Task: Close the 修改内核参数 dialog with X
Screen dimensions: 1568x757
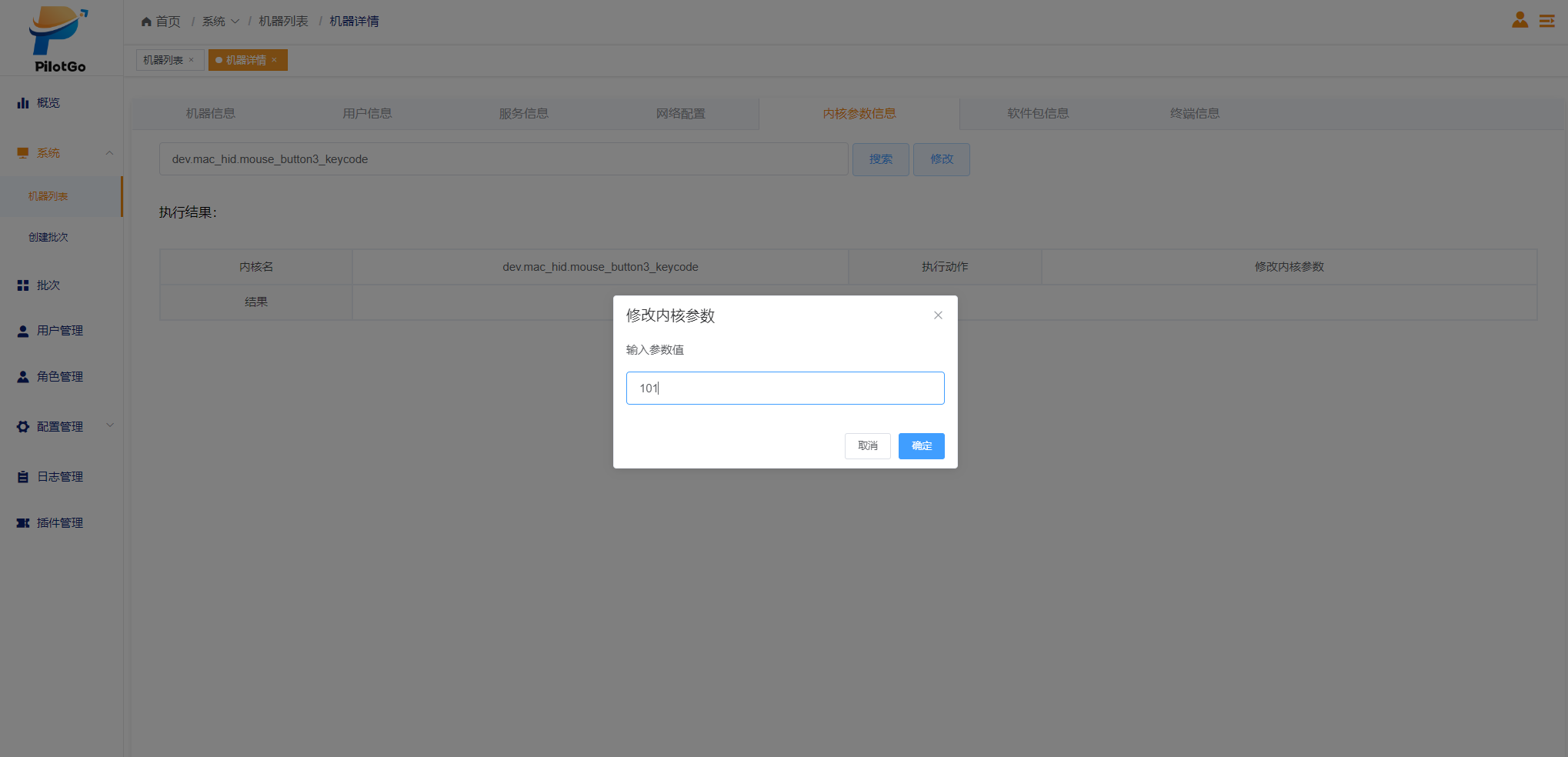Action: pyautogui.click(x=938, y=315)
